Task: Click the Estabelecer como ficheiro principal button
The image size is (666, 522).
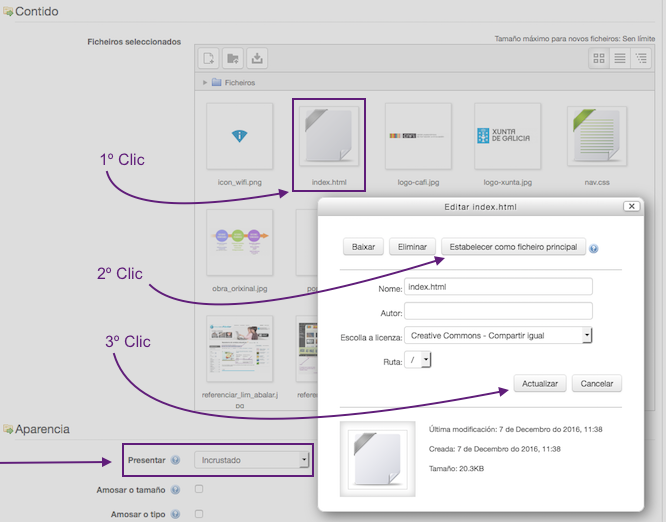Action: point(513,247)
